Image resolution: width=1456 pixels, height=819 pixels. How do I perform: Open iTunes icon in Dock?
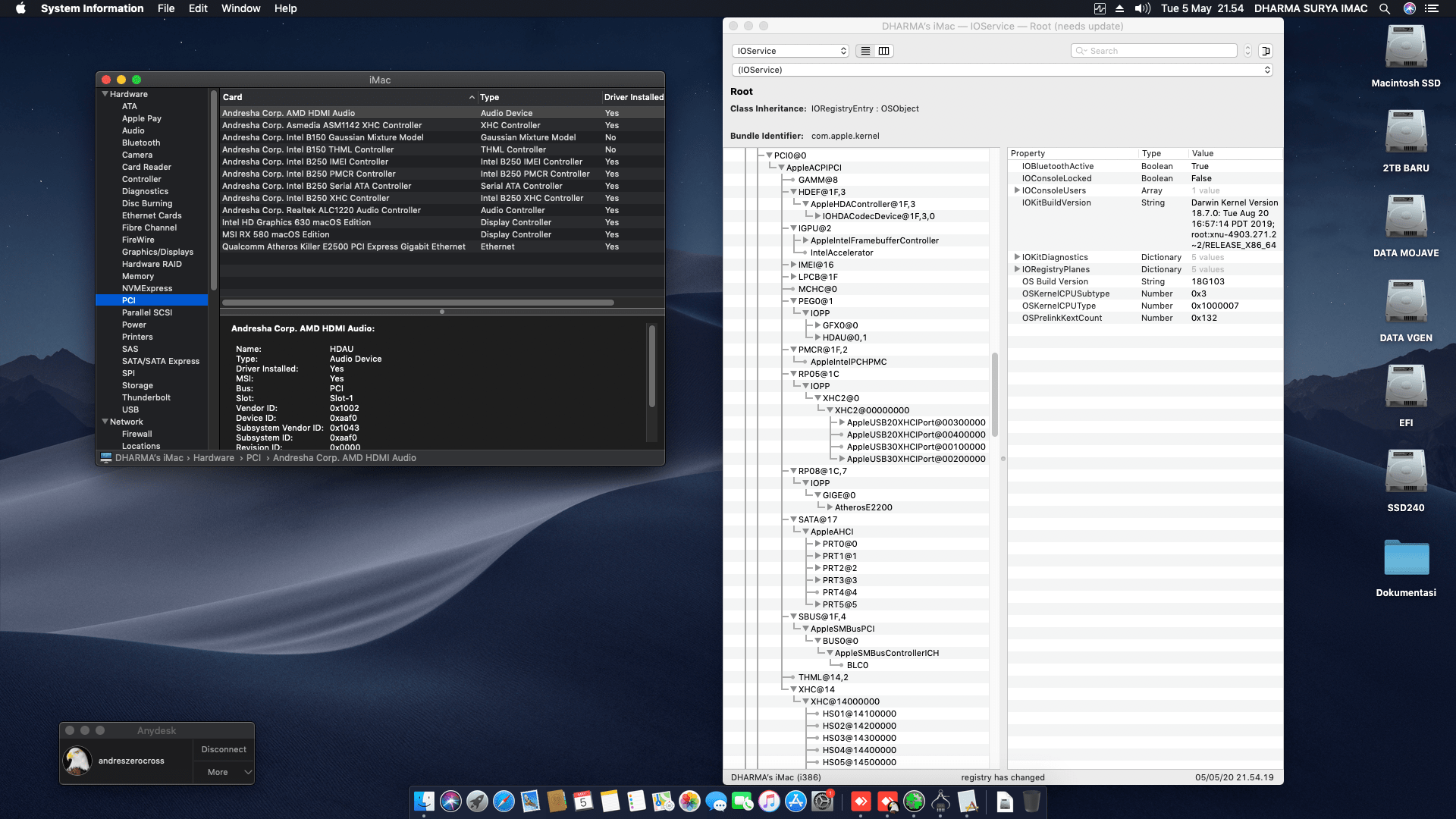(x=769, y=801)
